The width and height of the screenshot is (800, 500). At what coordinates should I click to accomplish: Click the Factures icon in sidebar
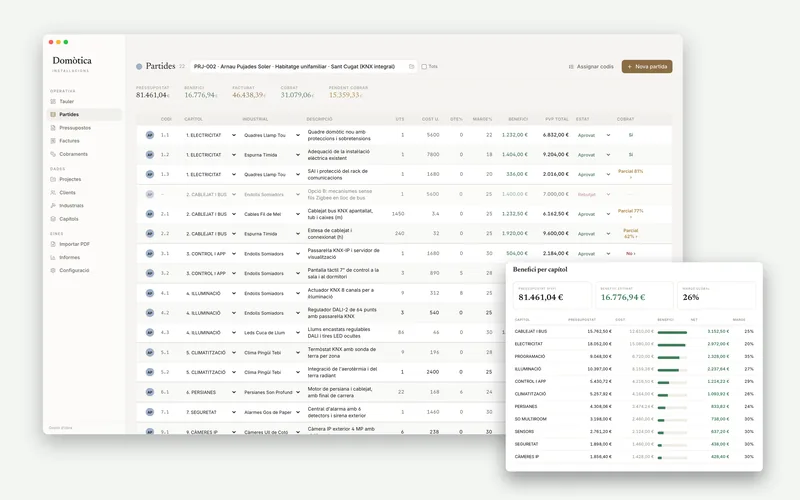point(53,141)
